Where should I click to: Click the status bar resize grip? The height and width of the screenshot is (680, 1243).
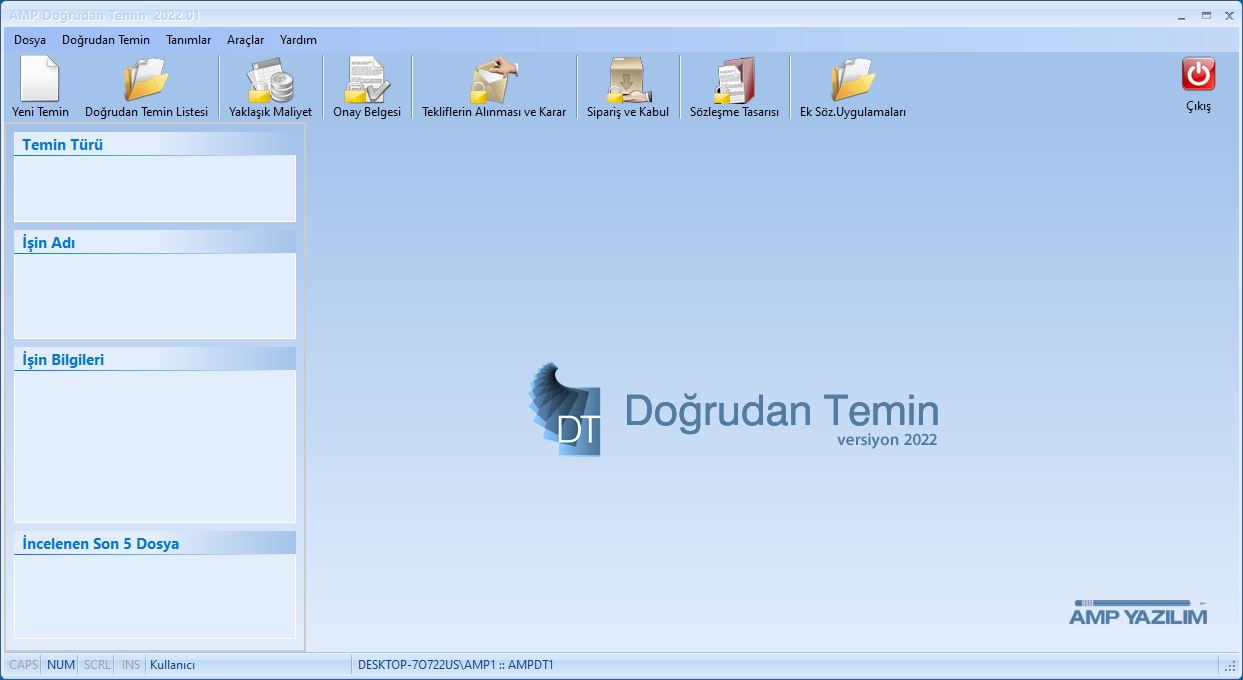(x=1230, y=666)
